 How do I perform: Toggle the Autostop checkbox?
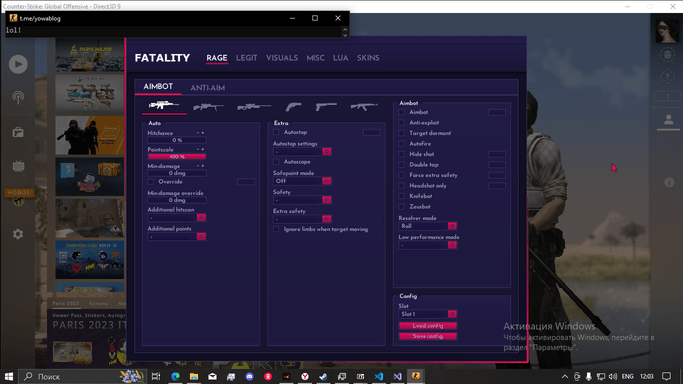(276, 132)
